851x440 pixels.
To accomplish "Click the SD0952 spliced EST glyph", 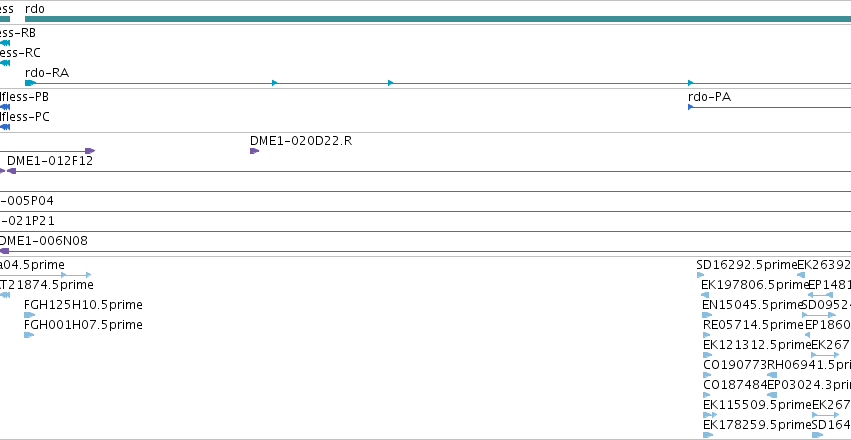I will click(819, 315).
